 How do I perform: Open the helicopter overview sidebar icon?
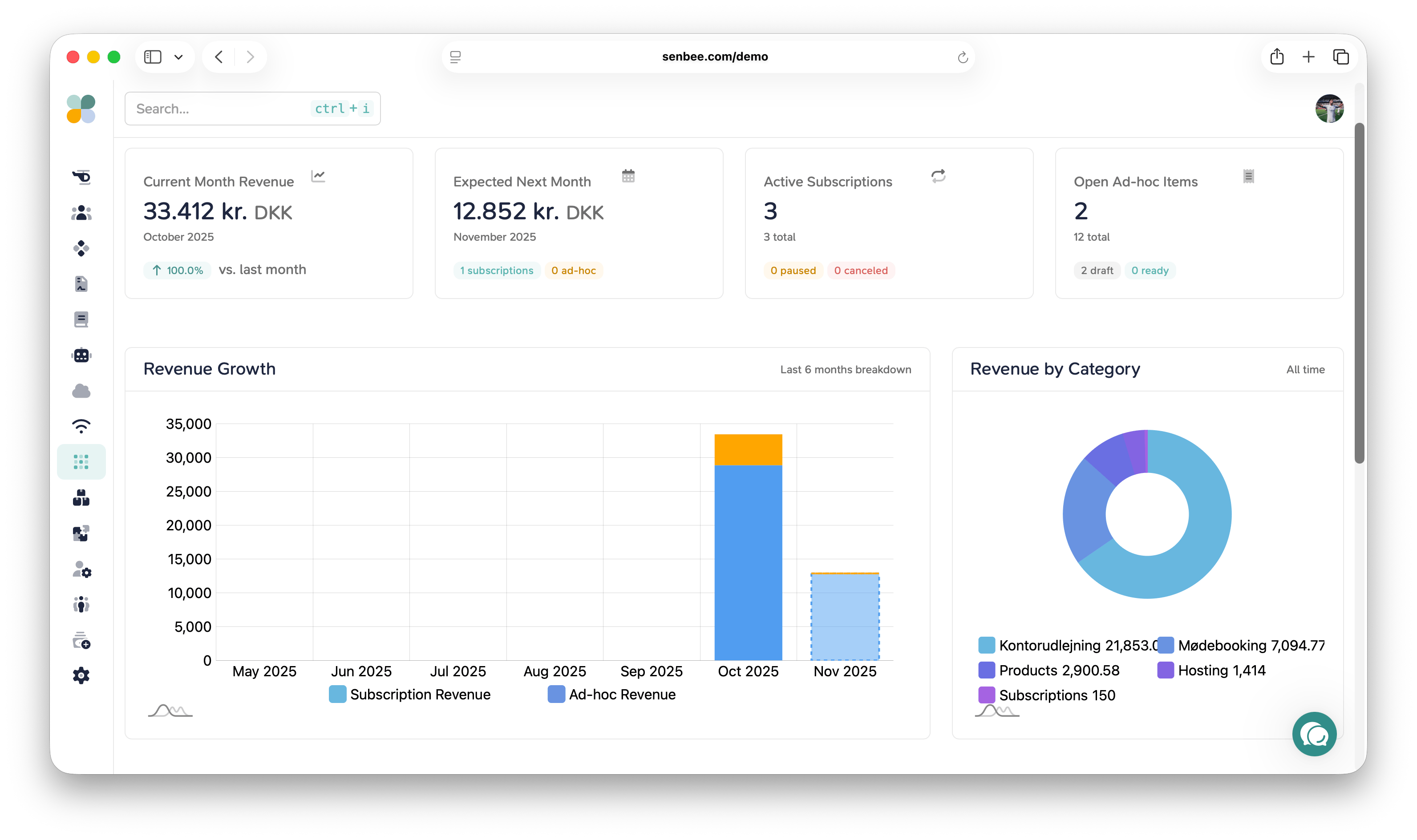[x=81, y=177]
